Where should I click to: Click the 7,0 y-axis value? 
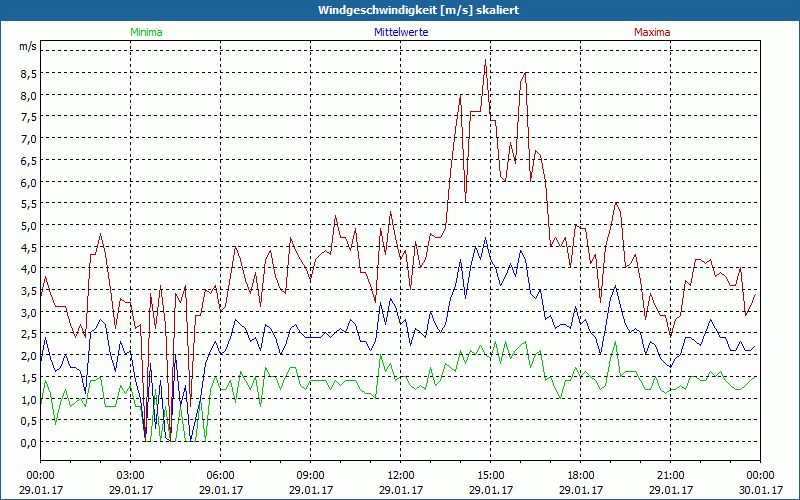click(29, 139)
